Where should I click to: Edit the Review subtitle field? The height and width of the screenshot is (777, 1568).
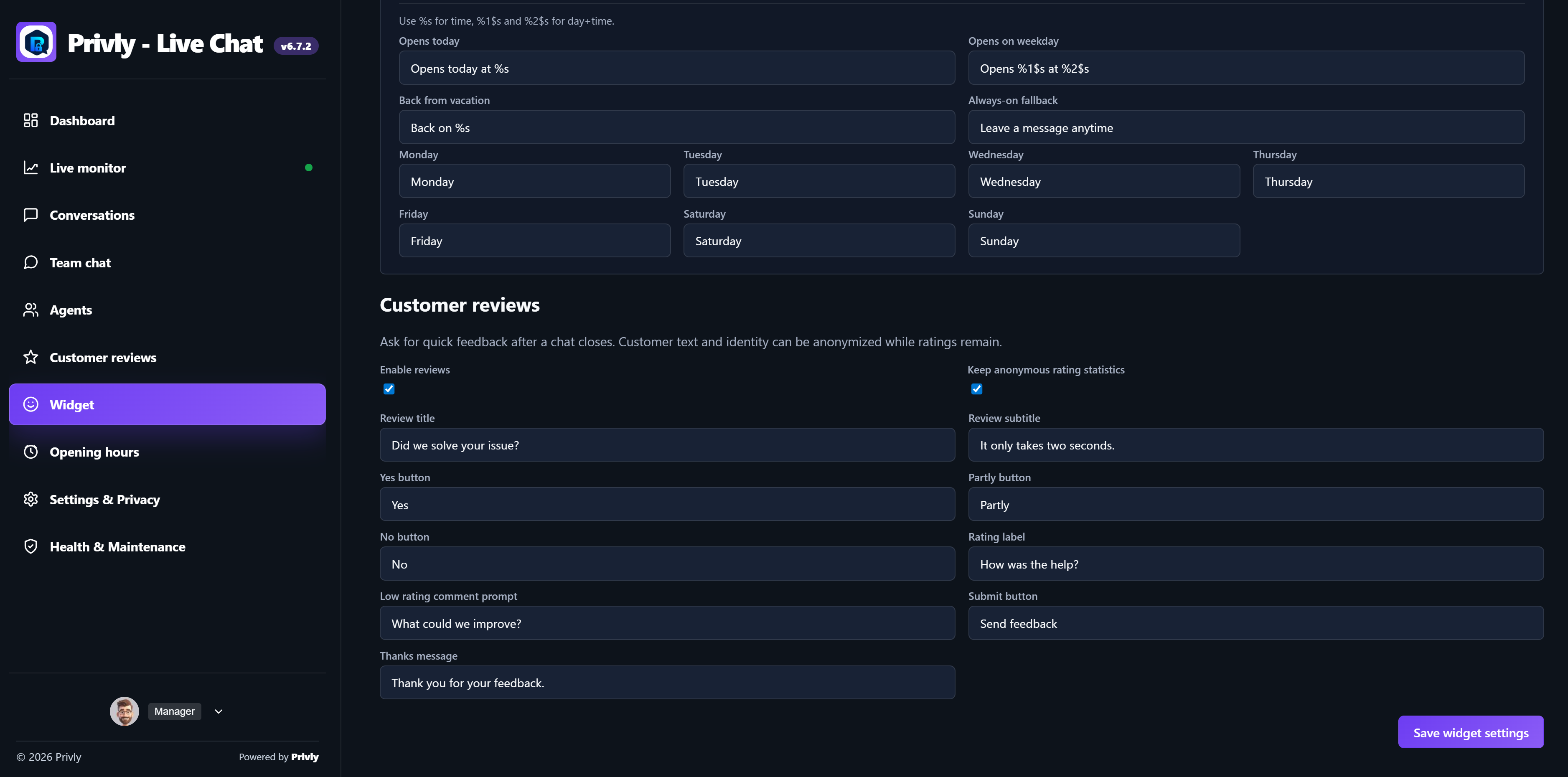tap(1256, 445)
